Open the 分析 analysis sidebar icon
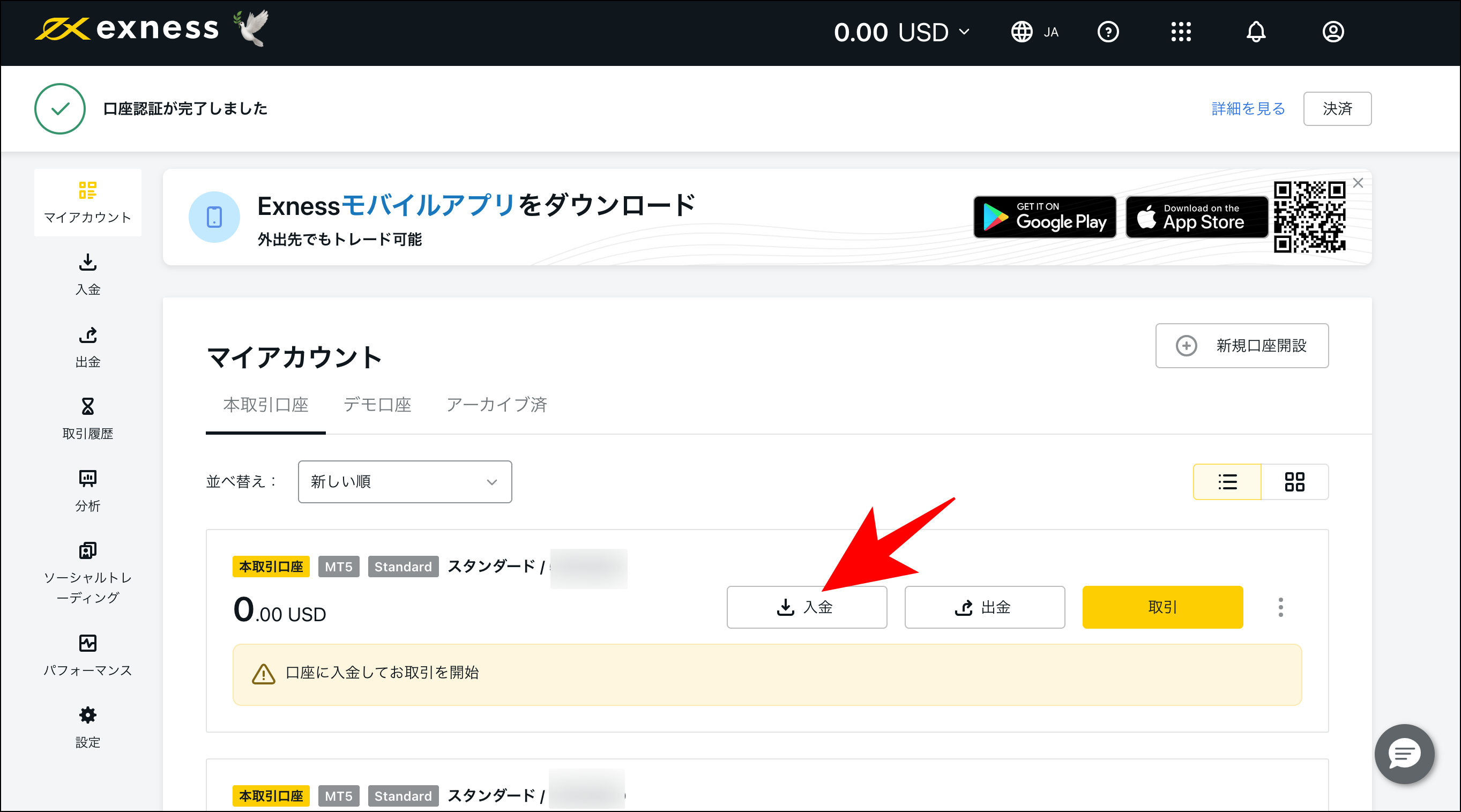1461x812 pixels. click(x=87, y=478)
